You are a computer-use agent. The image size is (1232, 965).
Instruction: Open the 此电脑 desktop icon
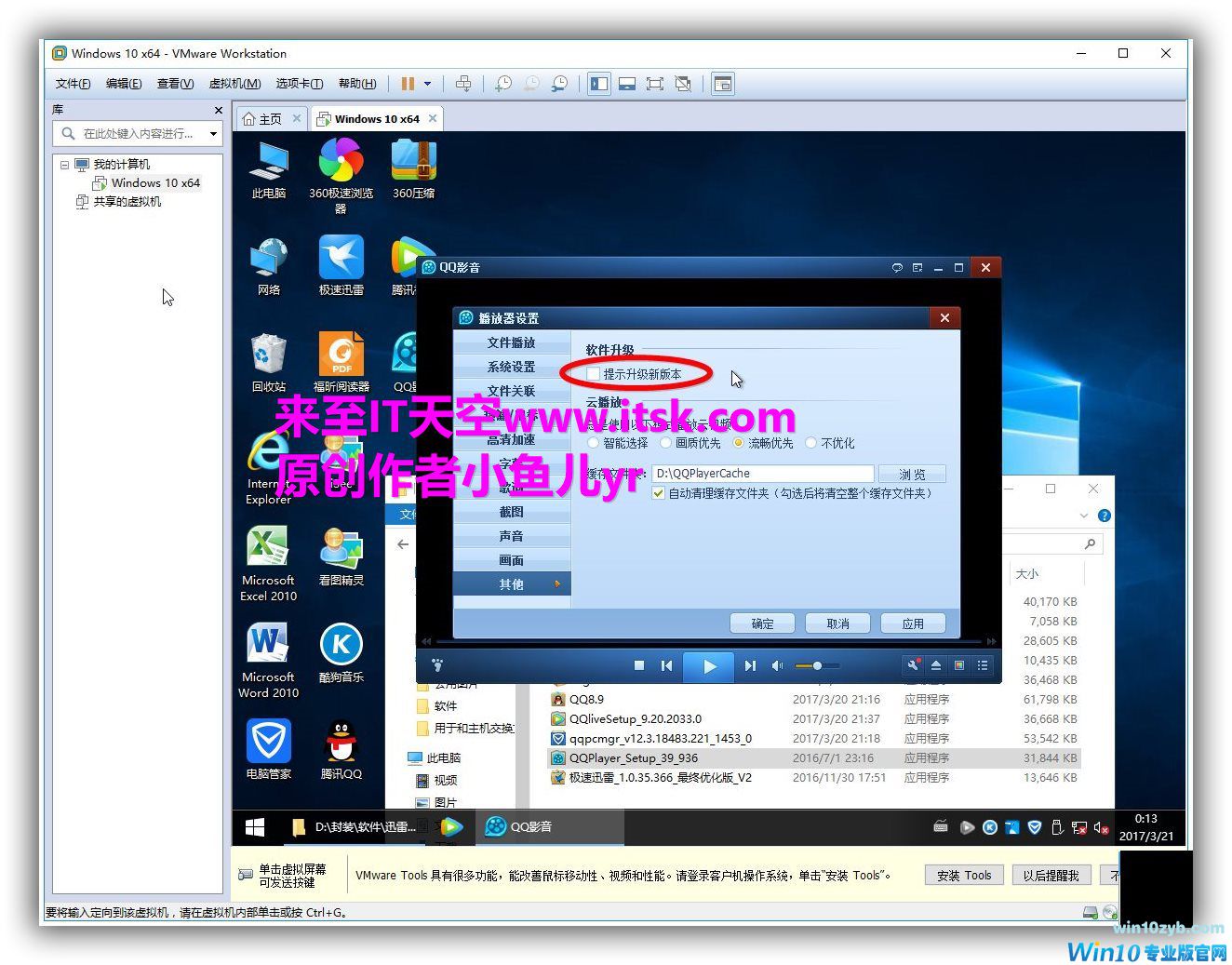click(x=269, y=169)
